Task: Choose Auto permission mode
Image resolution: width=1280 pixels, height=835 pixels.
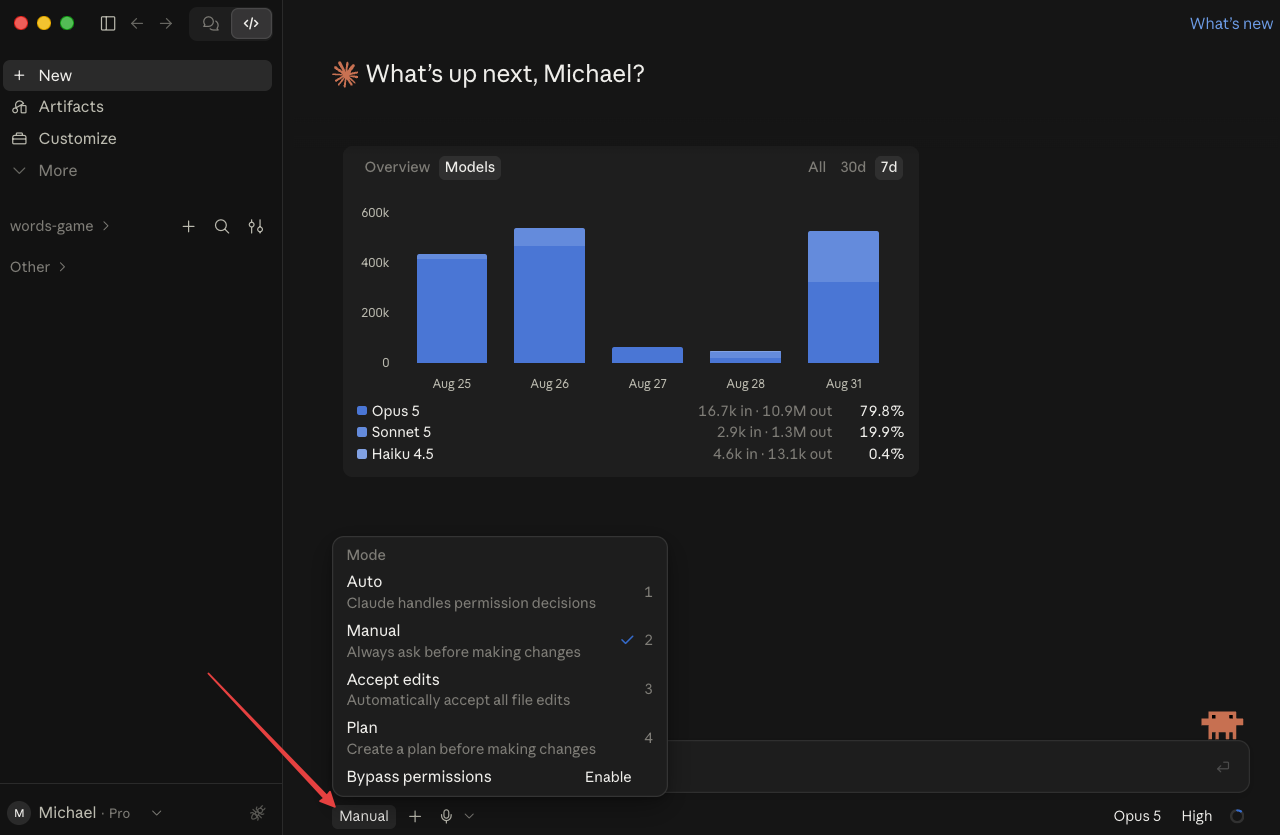Action: pyautogui.click(x=500, y=592)
